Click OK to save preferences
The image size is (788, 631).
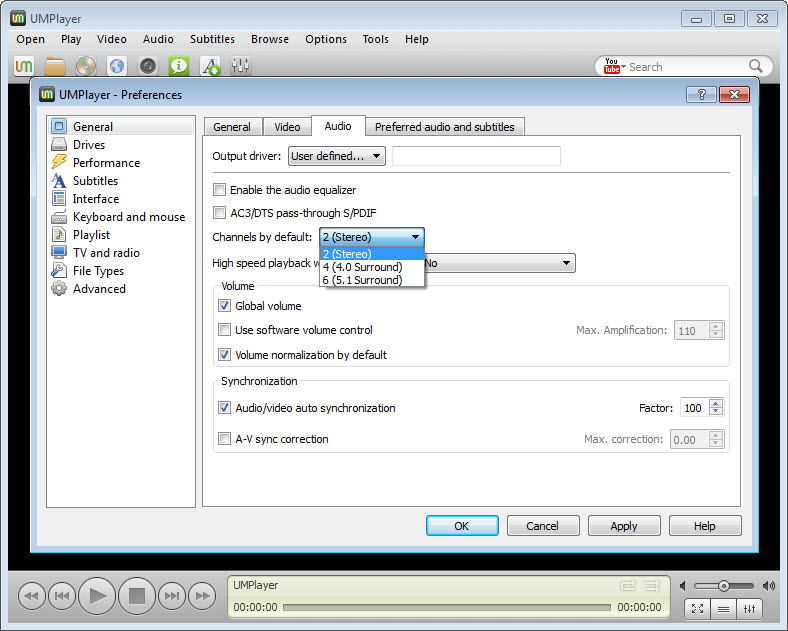click(462, 525)
